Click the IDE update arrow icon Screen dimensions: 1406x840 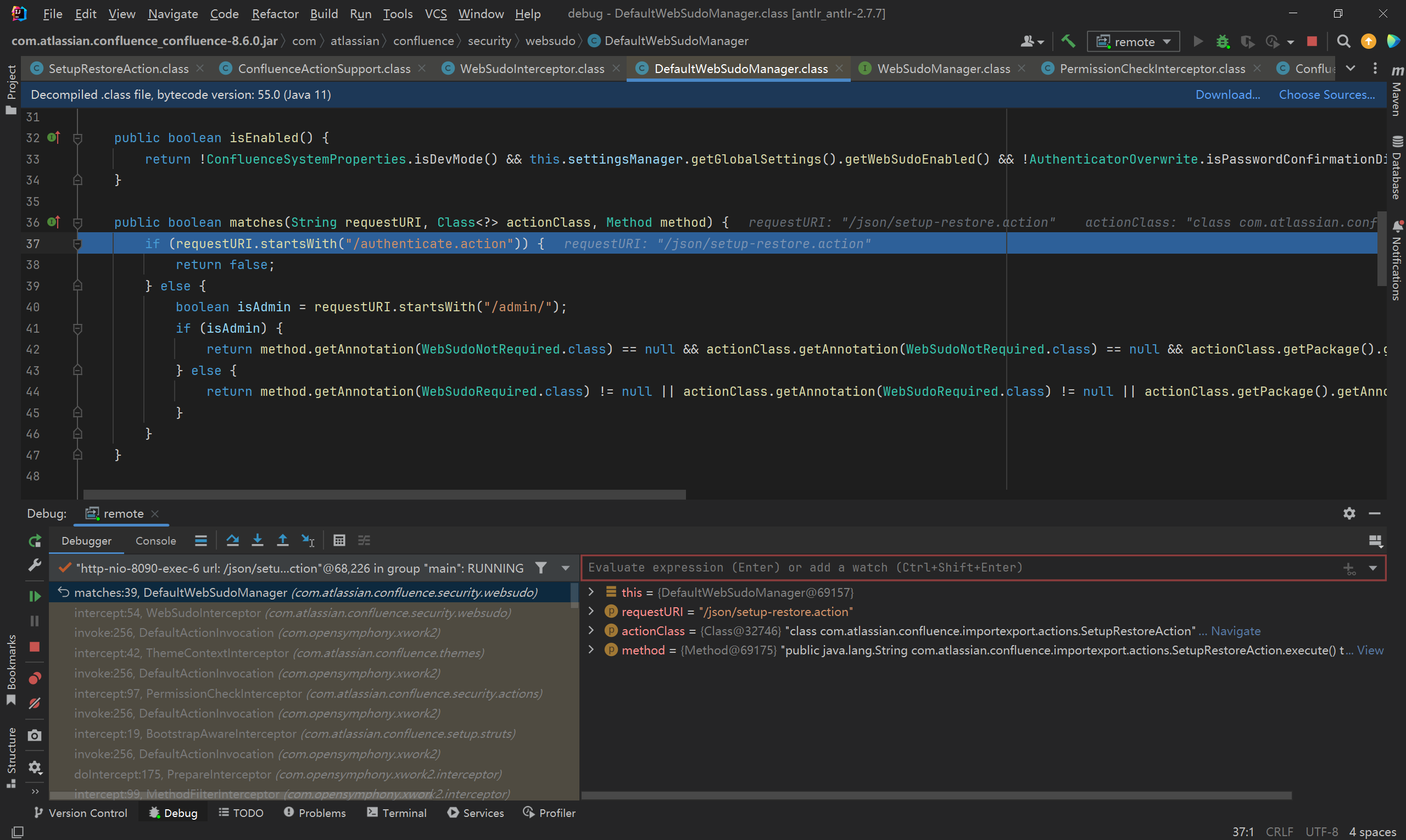1368,41
